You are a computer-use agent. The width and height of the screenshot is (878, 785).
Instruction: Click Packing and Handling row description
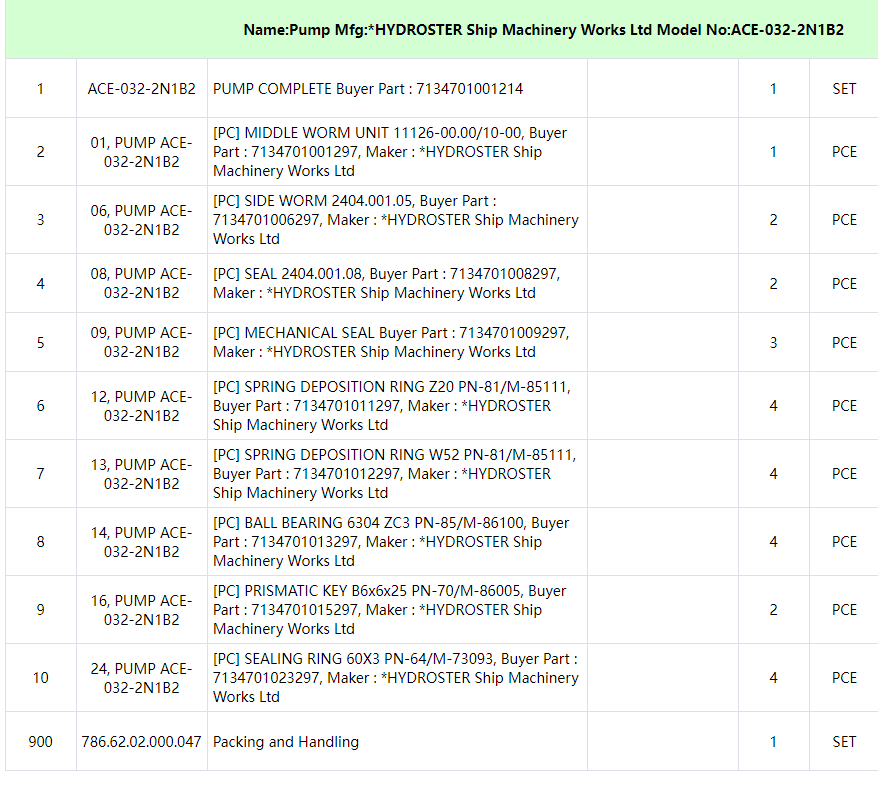point(286,742)
